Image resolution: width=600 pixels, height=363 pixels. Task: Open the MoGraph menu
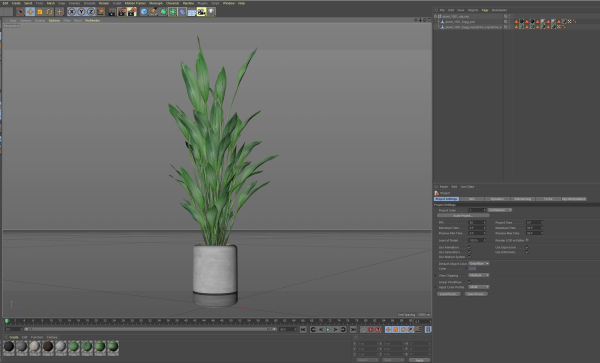(x=156, y=3)
